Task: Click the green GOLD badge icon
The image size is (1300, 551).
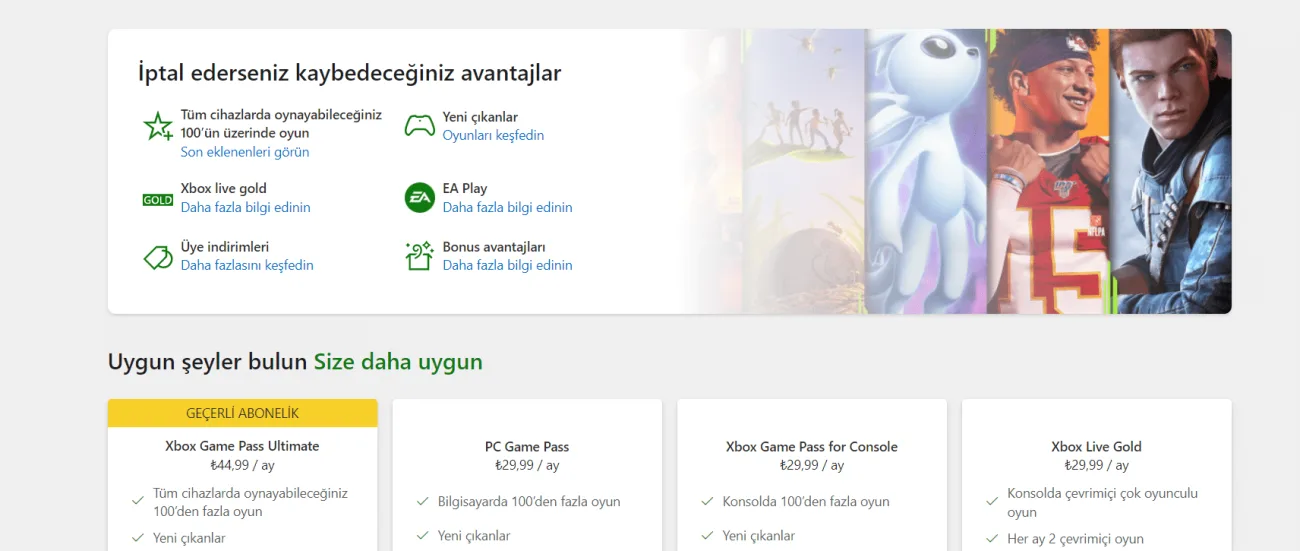Action: tap(158, 200)
